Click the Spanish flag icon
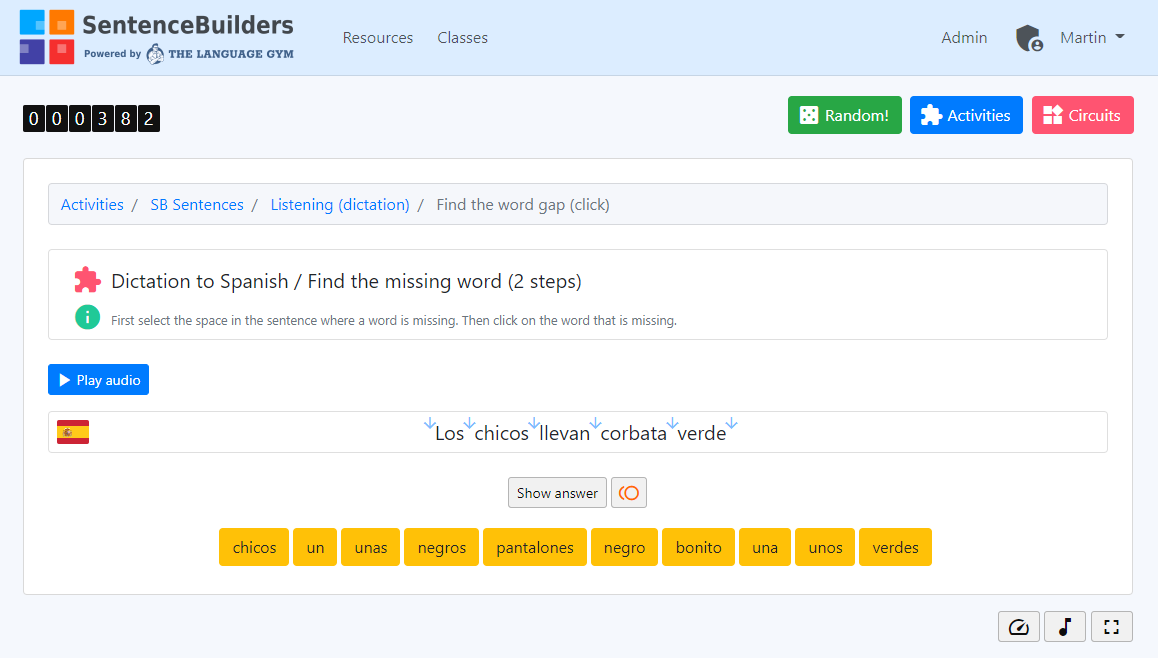Viewport: 1158px width, 658px height. click(x=73, y=432)
